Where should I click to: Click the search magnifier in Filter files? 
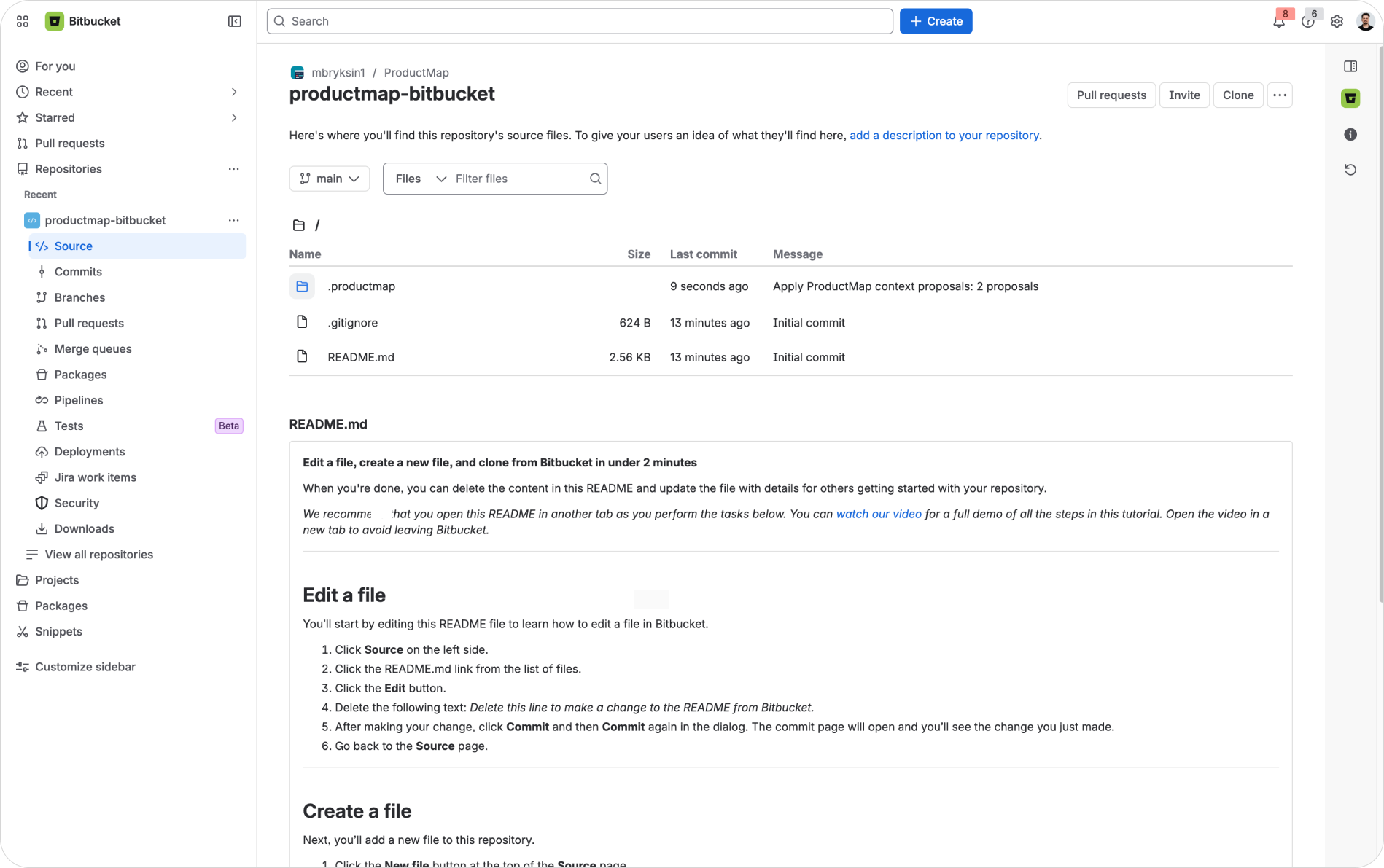click(595, 179)
